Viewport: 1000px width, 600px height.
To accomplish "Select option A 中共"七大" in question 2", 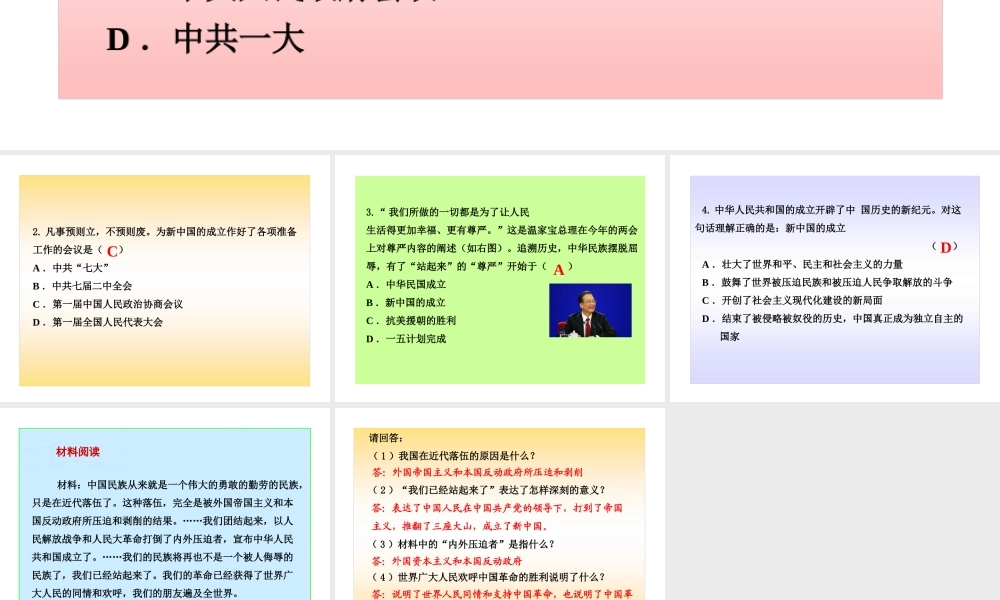I will [71, 267].
